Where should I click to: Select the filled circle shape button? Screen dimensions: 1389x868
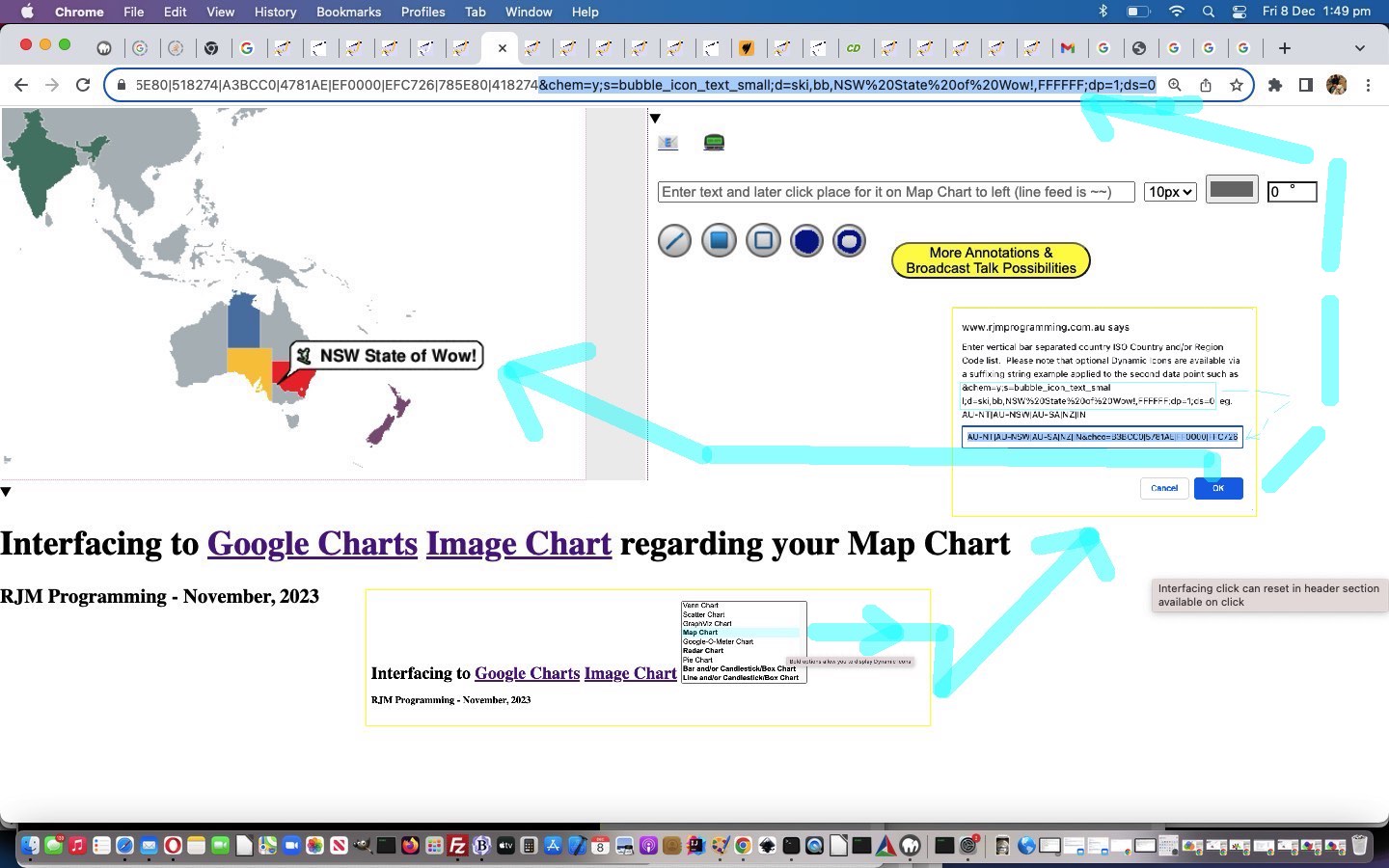coord(806,241)
